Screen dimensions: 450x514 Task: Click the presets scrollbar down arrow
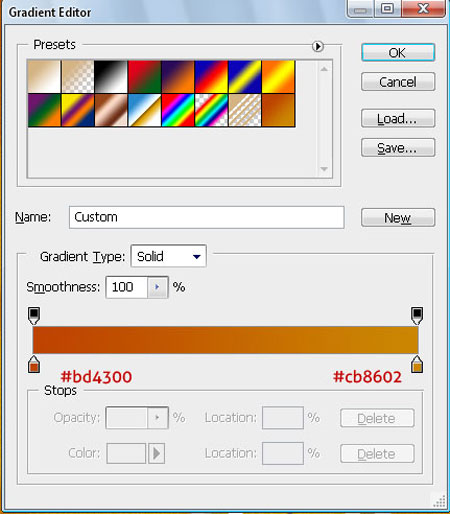tap(324, 169)
